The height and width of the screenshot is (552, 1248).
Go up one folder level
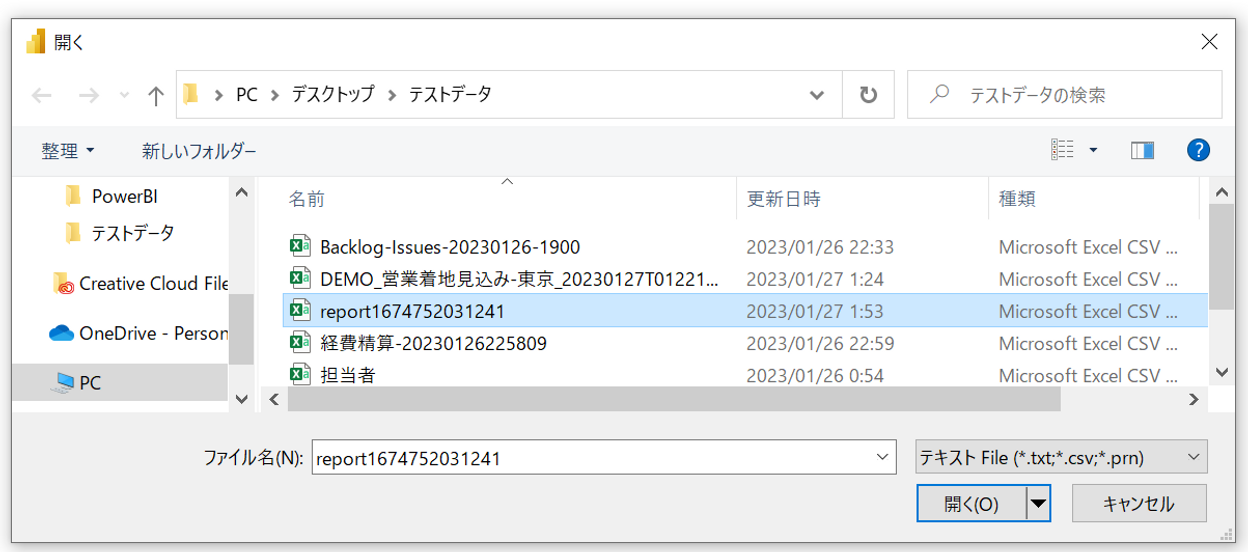coord(155,95)
